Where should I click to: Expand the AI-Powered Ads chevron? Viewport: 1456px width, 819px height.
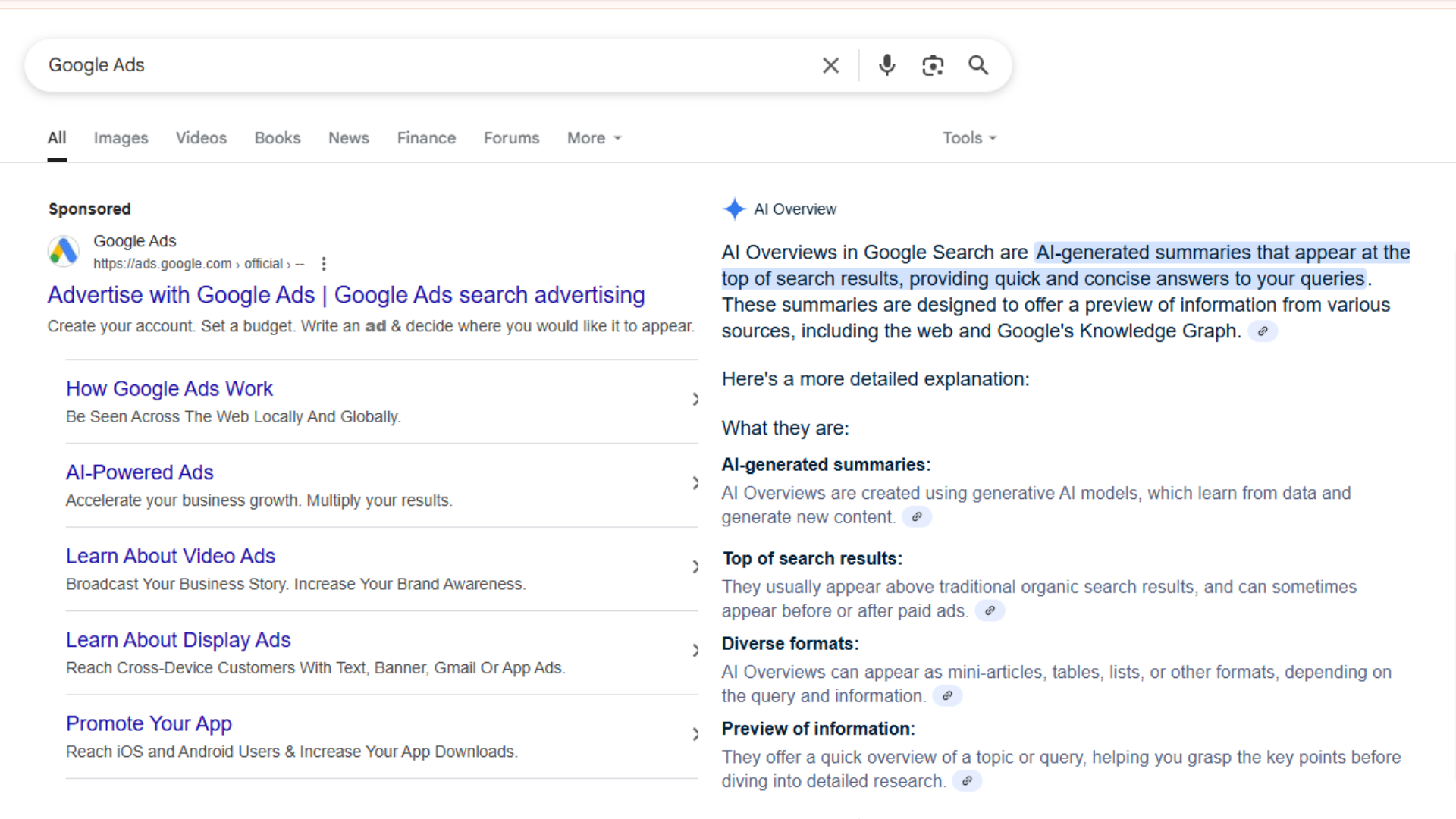(695, 483)
